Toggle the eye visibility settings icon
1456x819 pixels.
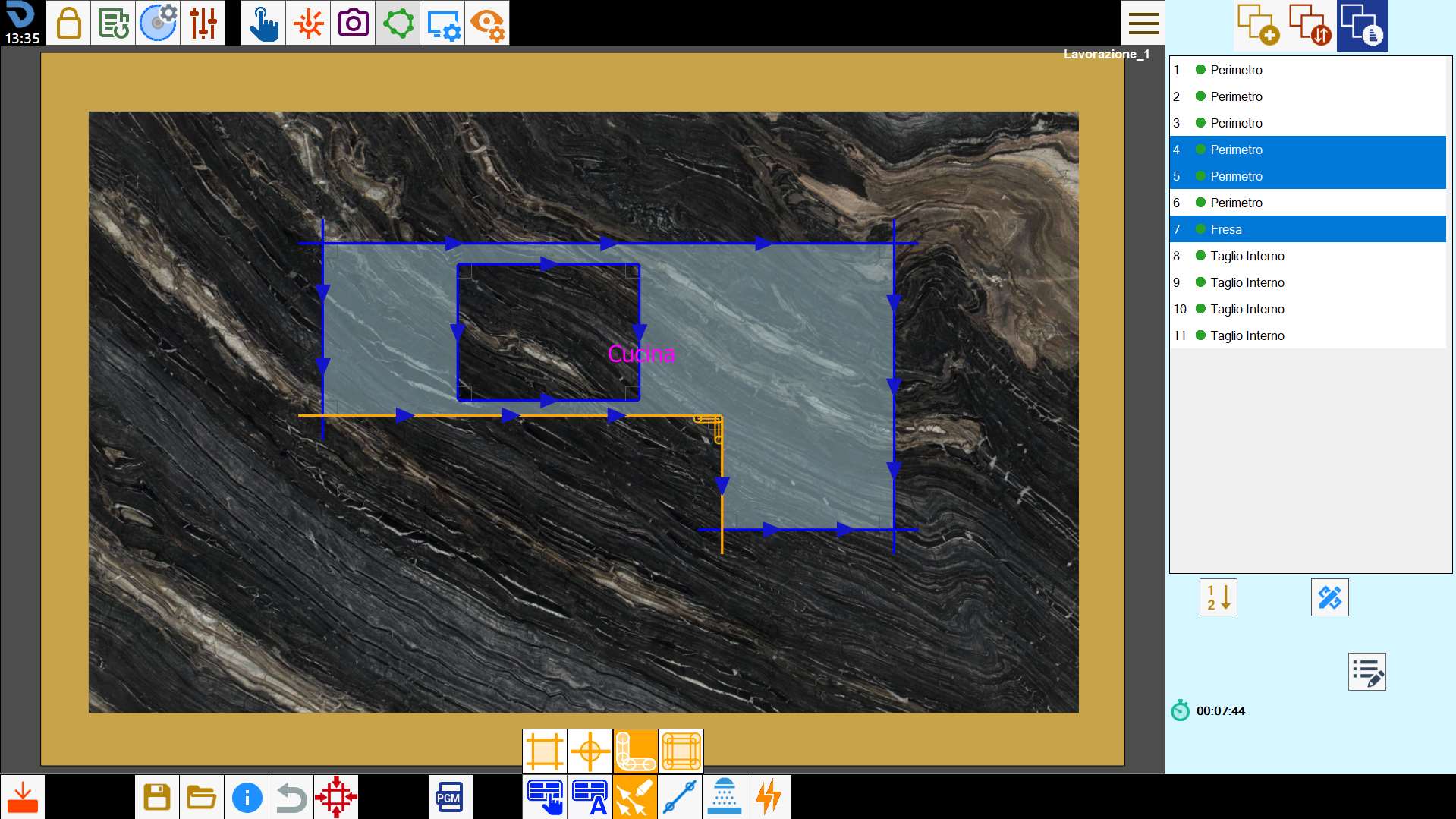tap(487, 23)
